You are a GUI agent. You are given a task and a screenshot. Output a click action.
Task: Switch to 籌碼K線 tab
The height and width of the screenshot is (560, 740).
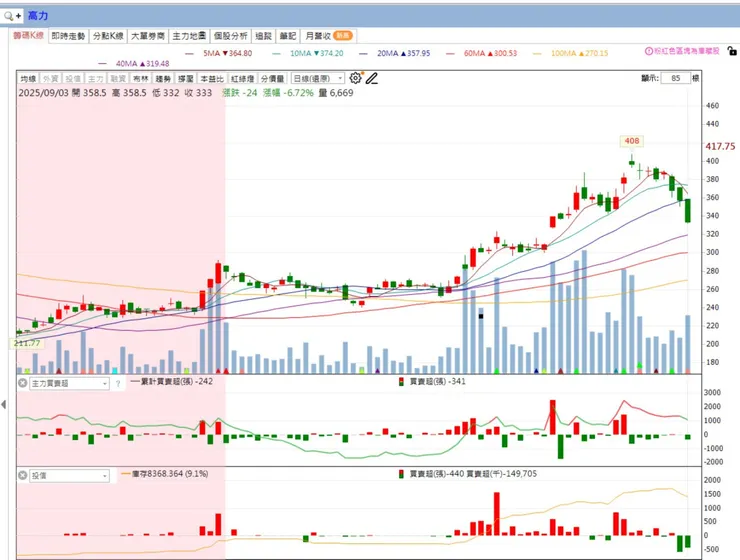click(x=28, y=35)
